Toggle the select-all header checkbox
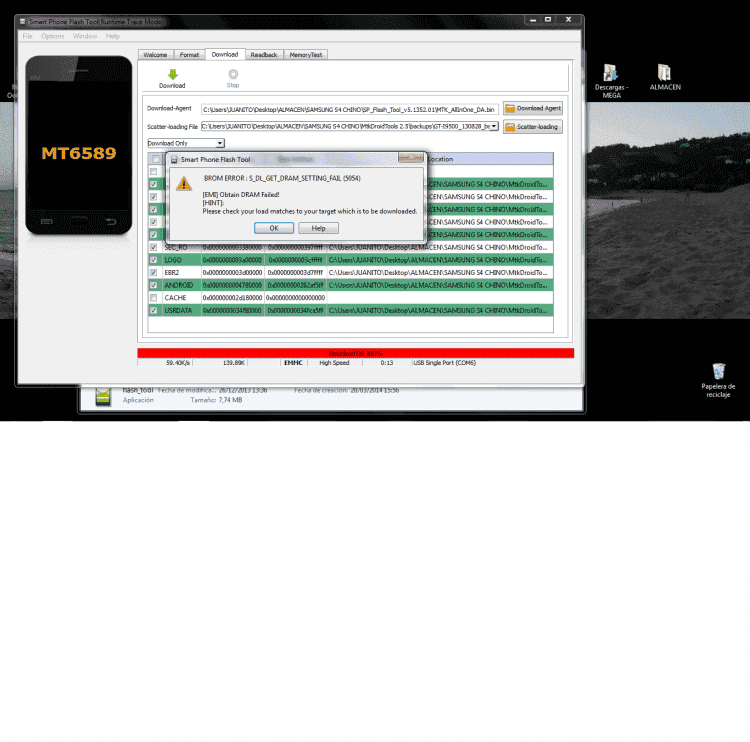Image resolution: width=750 pixels, height=742 pixels. click(155, 159)
